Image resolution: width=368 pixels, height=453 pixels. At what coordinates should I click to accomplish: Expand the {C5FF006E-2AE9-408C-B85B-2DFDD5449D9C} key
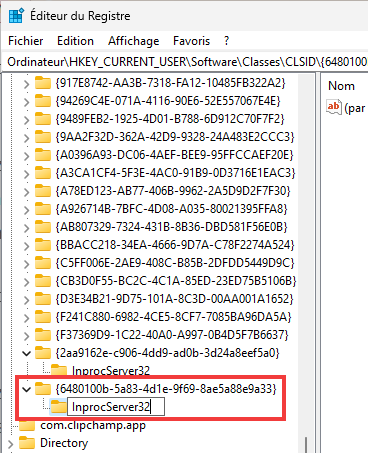pos(26,263)
